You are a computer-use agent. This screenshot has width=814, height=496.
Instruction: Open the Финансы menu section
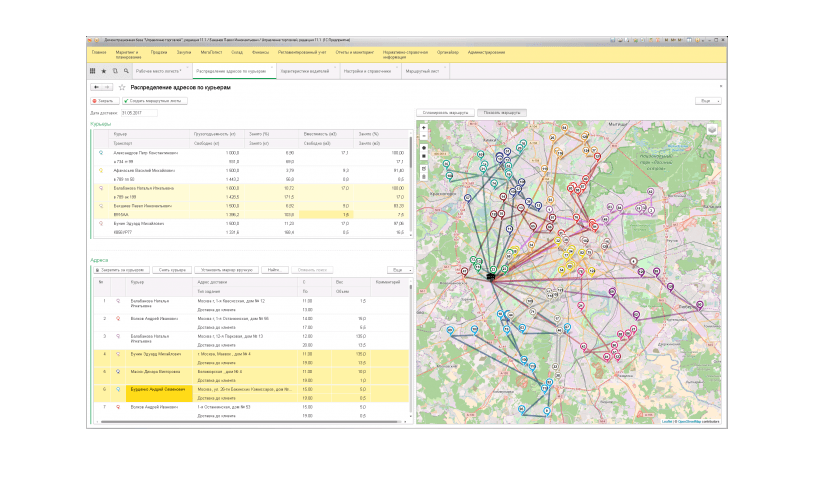pos(261,52)
